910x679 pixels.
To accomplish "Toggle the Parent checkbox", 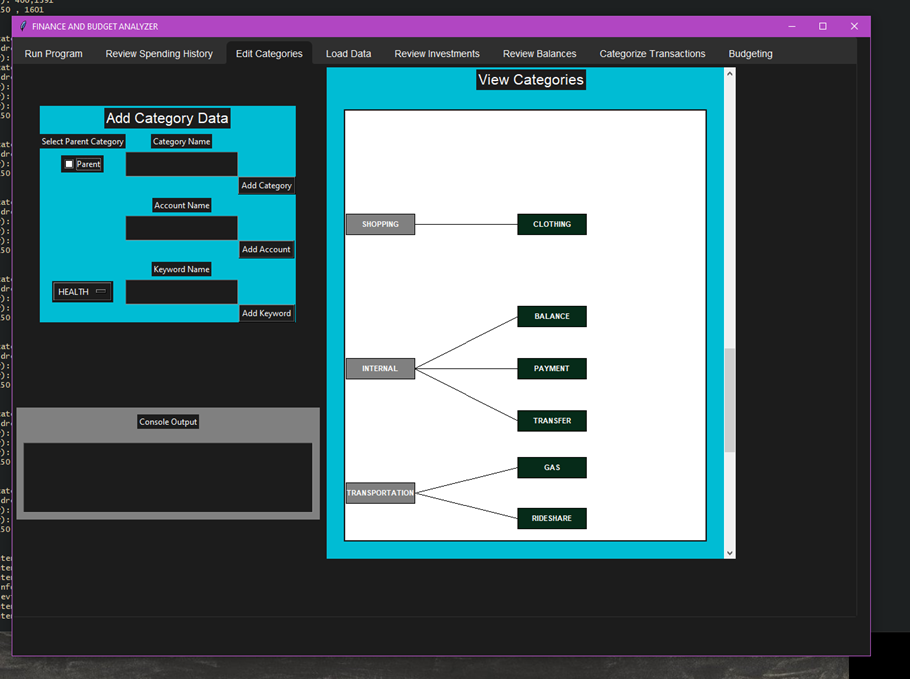I will coord(69,164).
